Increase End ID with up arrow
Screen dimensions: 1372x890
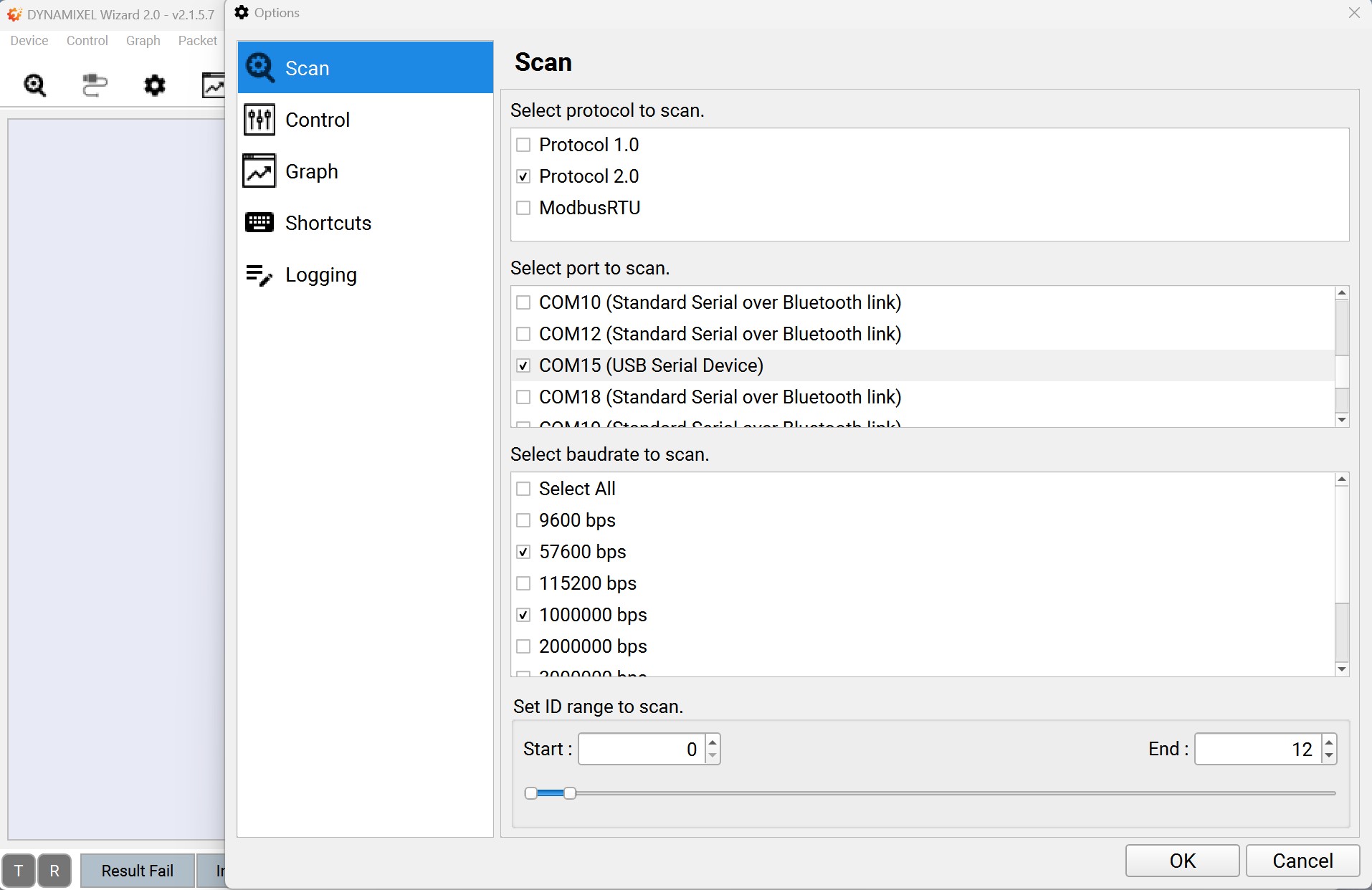tap(1329, 742)
